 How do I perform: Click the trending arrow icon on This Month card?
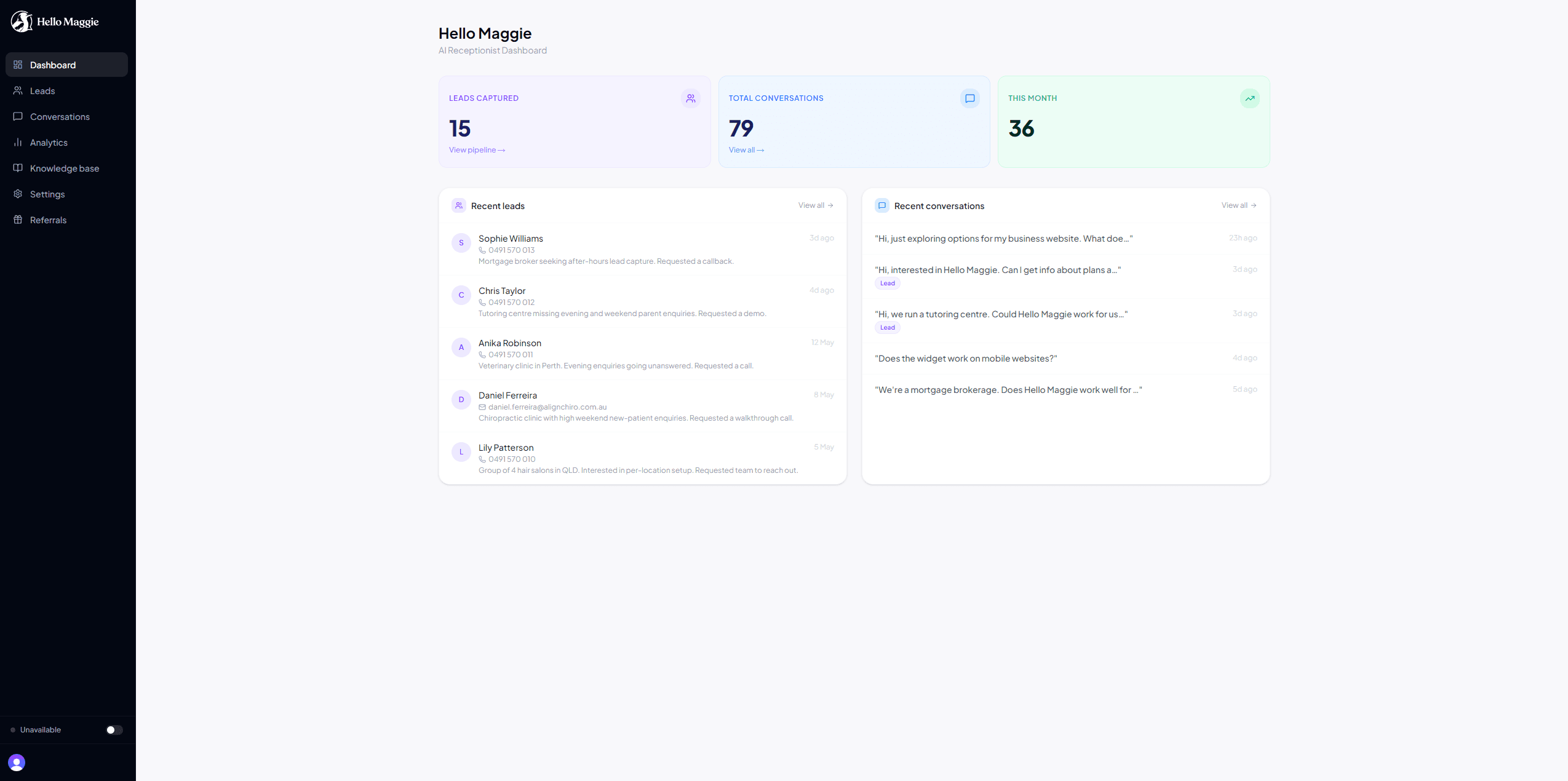1250,98
